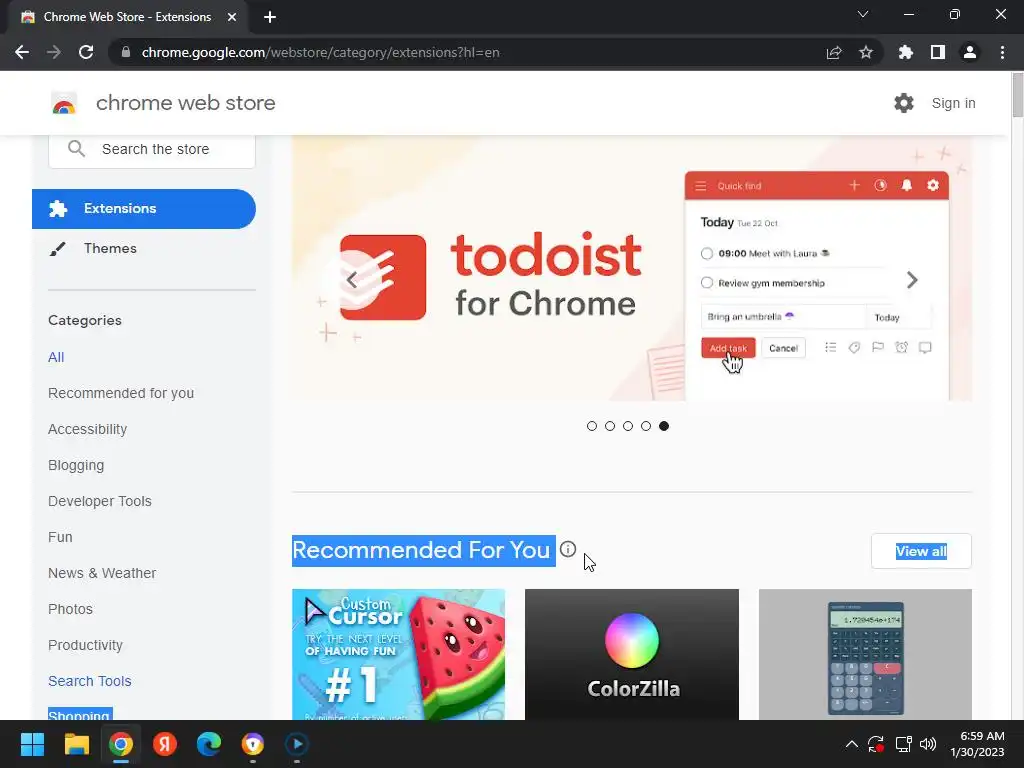Open the browser extensions puzzle icon
Image resolution: width=1024 pixels, height=768 pixels.
point(906,52)
